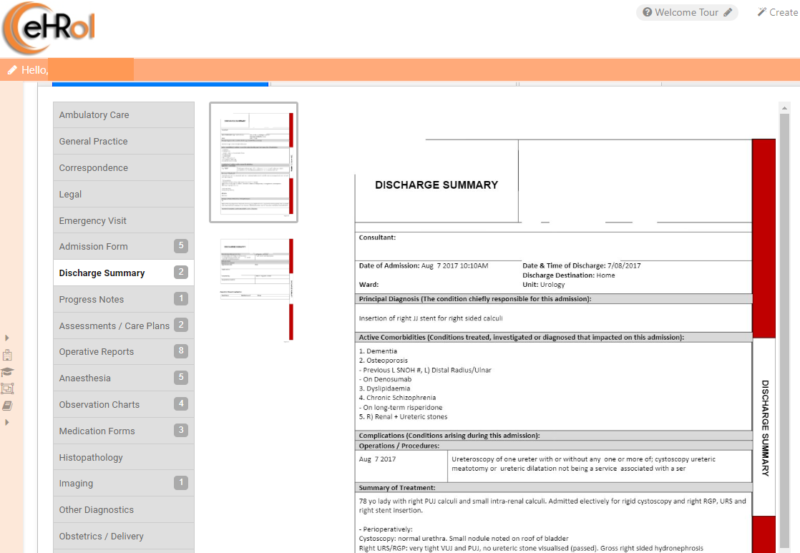Click the pencil icon beside Welcome Tour

[729, 13]
